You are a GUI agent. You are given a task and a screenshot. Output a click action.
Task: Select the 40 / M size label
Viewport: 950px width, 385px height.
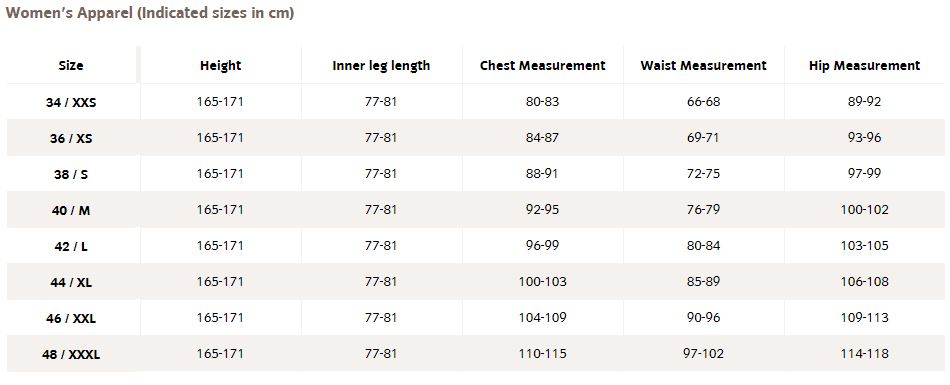(71, 210)
